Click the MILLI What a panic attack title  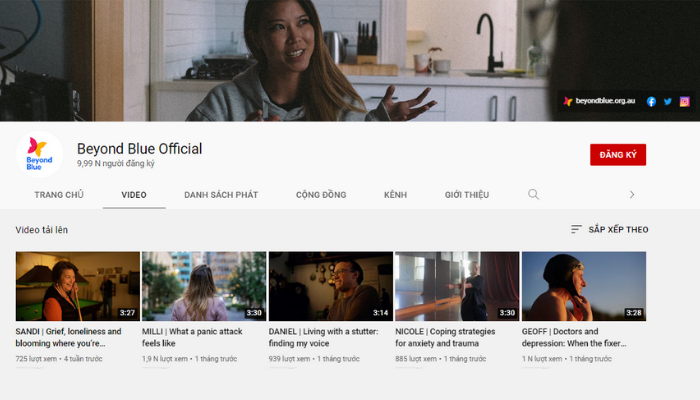pyautogui.click(x=192, y=338)
